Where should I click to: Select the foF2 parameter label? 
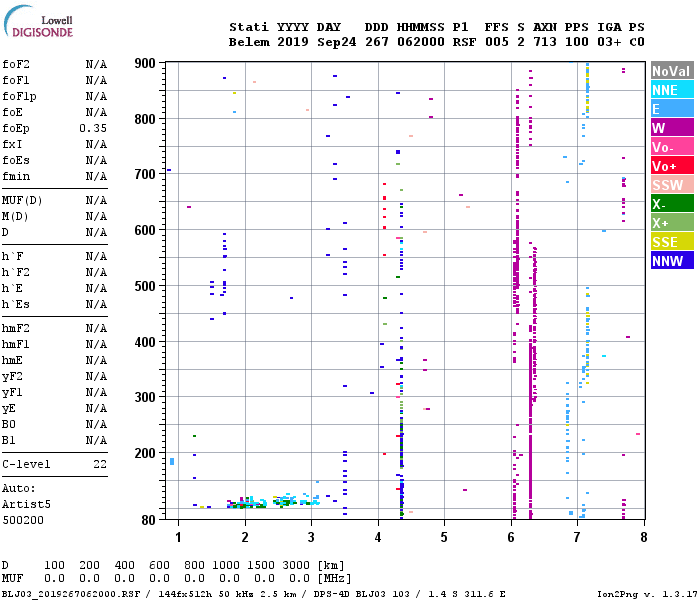pyautogui.click(x=16, y=64)
